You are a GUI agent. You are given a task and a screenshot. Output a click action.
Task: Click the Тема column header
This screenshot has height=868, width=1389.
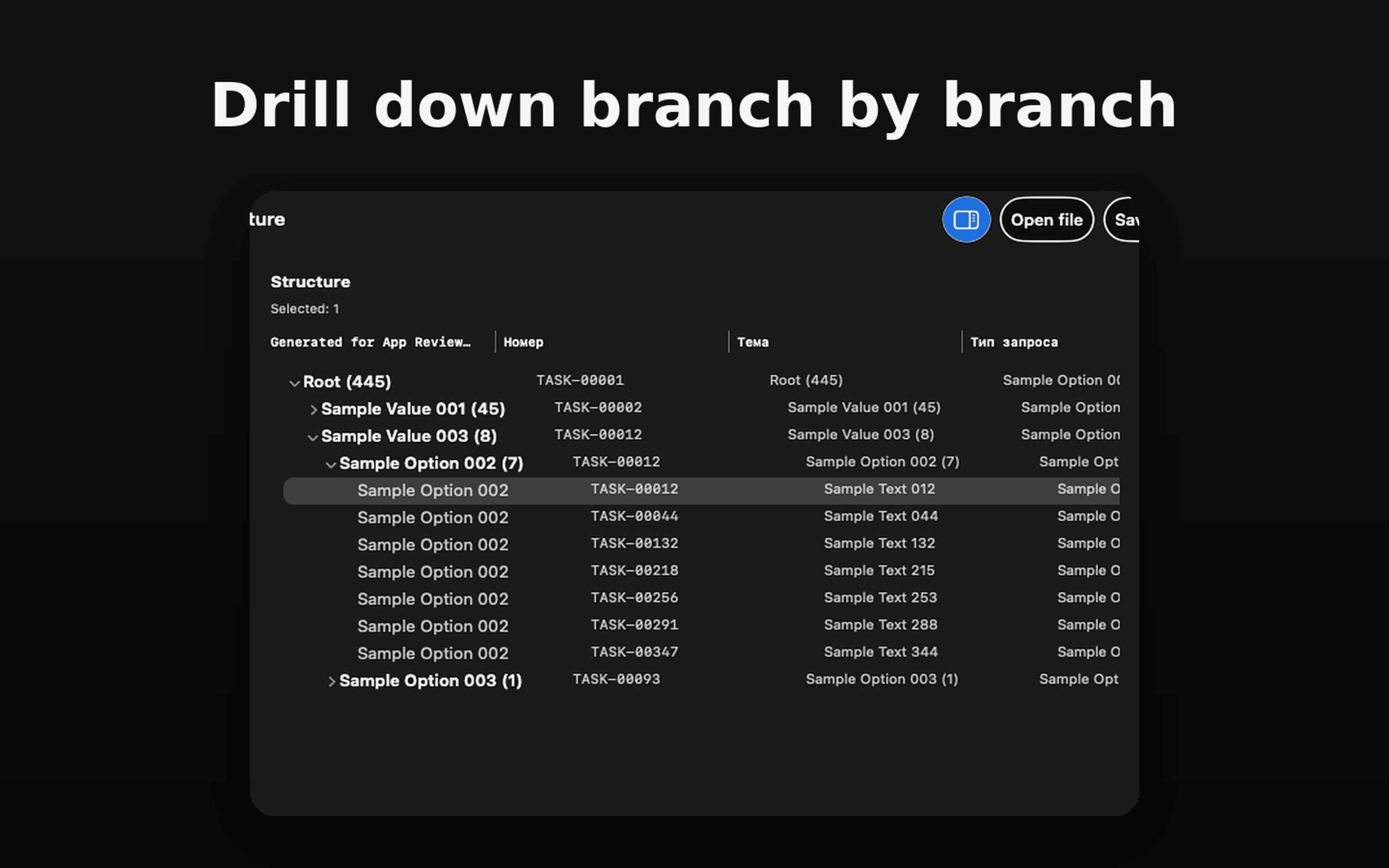(x=752, y=342)
